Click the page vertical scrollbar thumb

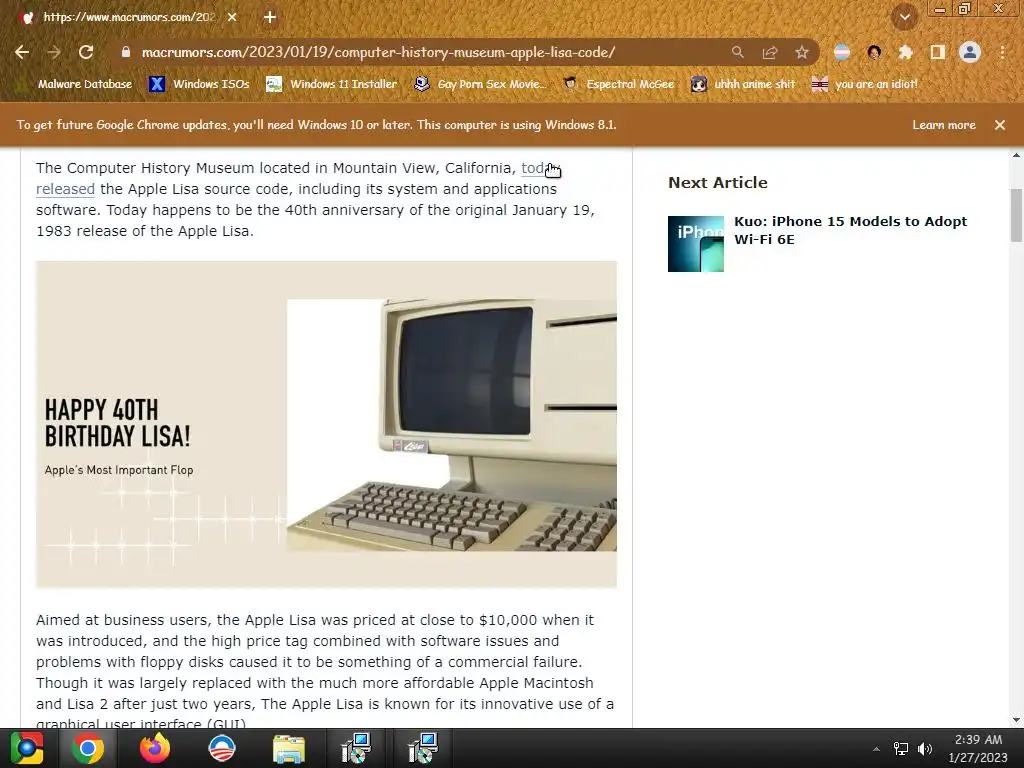click(x=1016, y=215)
